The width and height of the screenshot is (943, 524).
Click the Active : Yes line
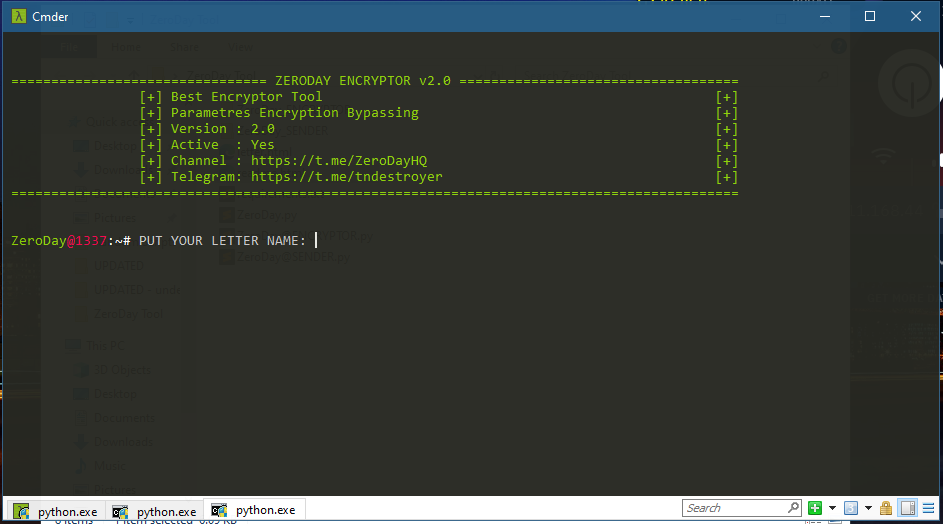(223, 145)
